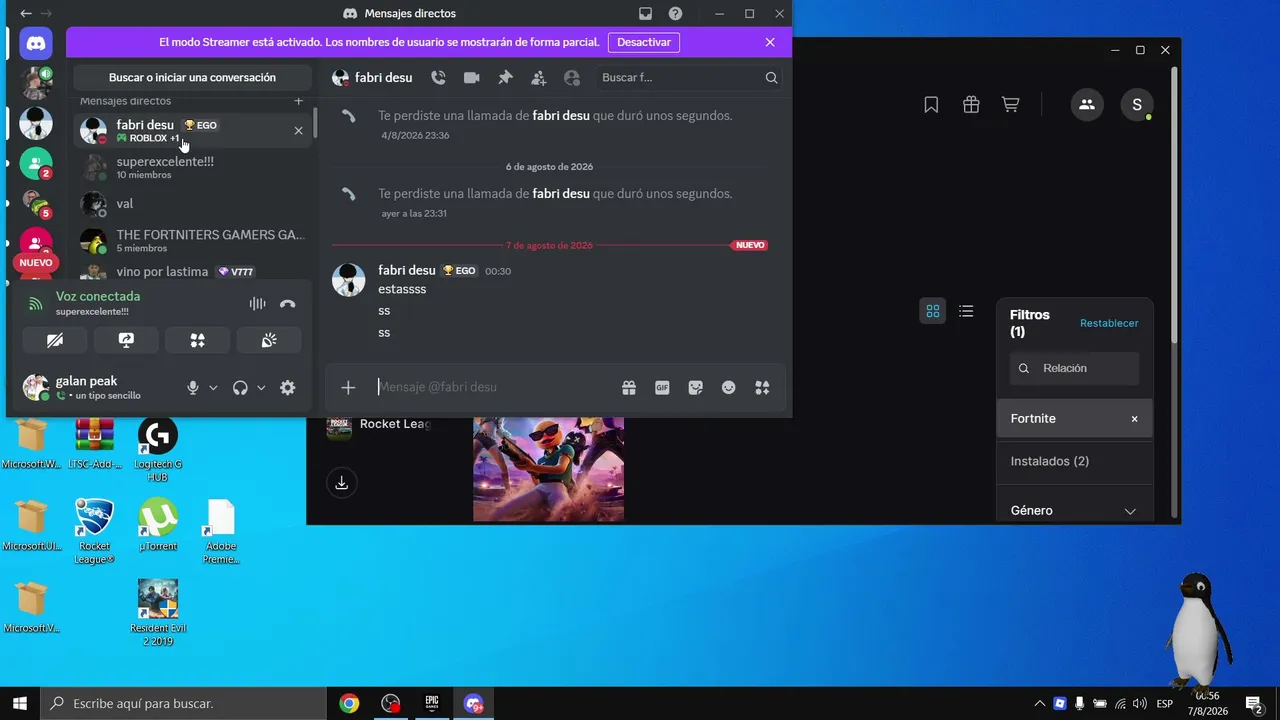Create a new direct message with plus
Viewport: 1280px width, 720px height.
point(298,101)
